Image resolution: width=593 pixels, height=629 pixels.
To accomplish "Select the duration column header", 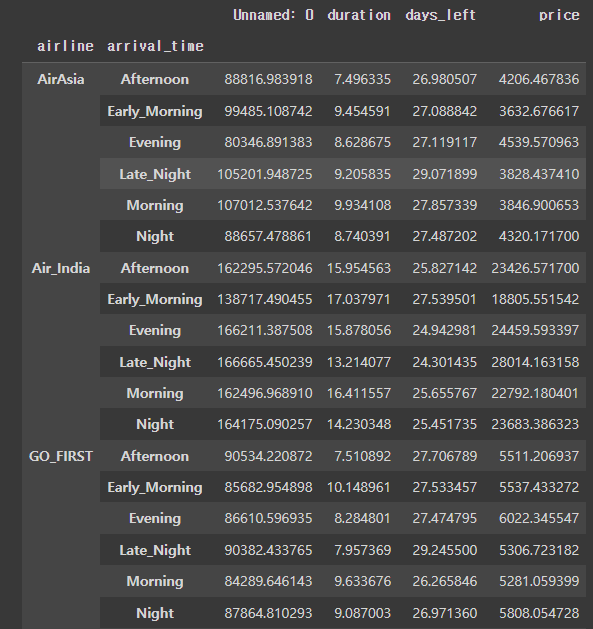I will (x=359, y=15).
